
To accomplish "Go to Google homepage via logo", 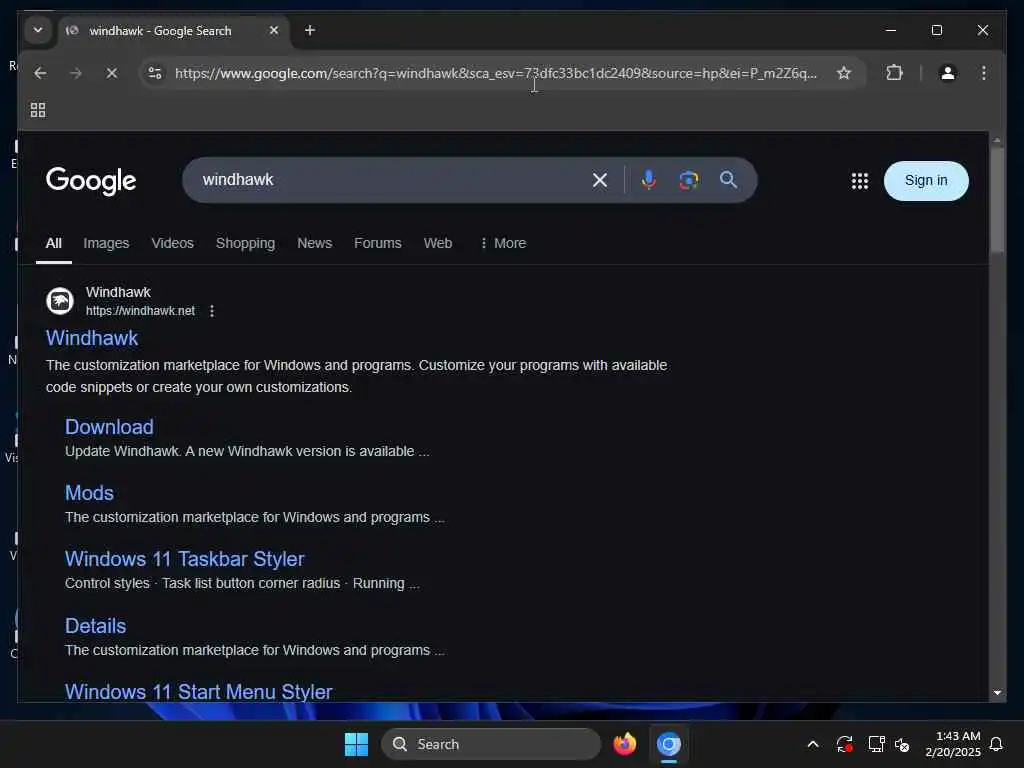I will click(x=91, y=180).
